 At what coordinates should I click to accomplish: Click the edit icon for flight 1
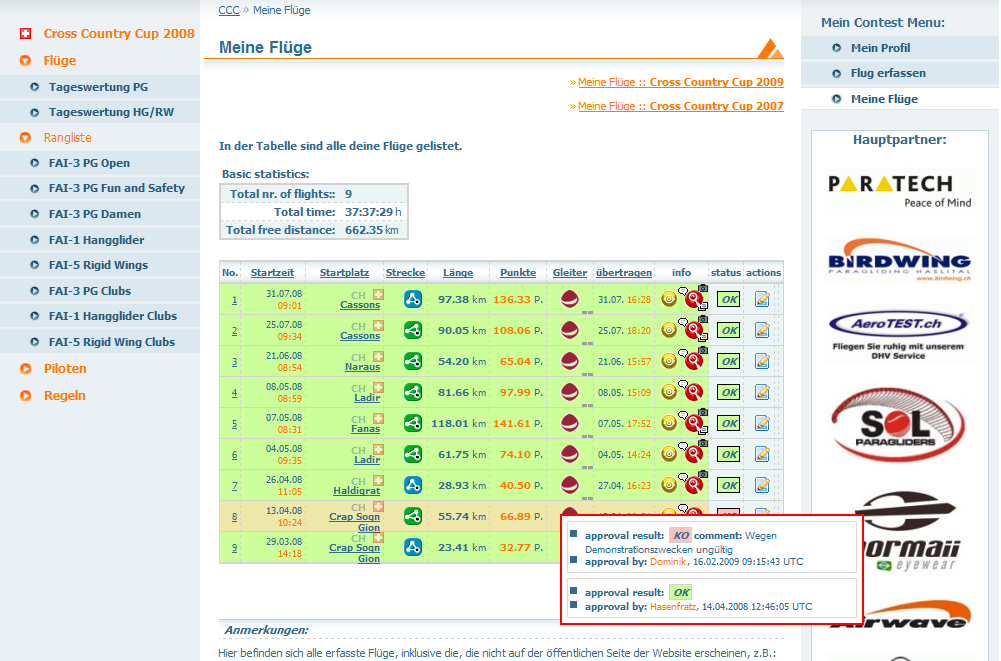click(762, 299)
